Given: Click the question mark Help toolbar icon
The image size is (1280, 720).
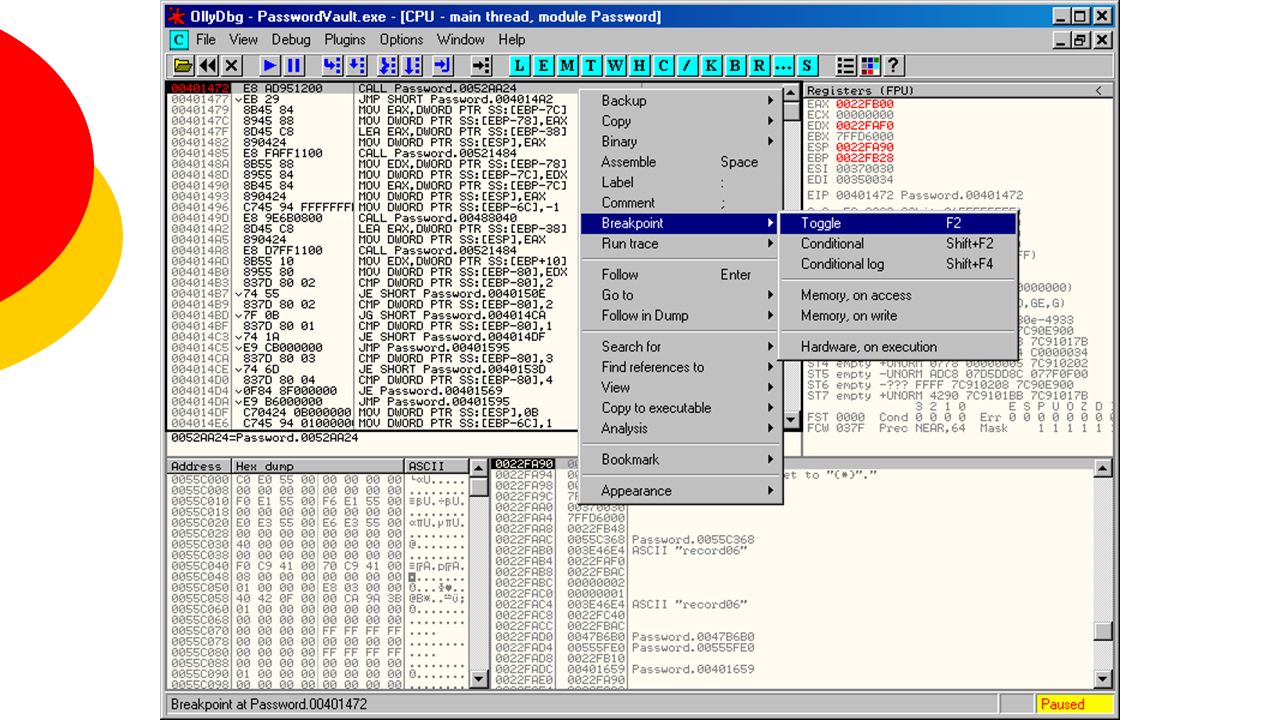Looking at the screenshot, I should (x=894, y=66).
